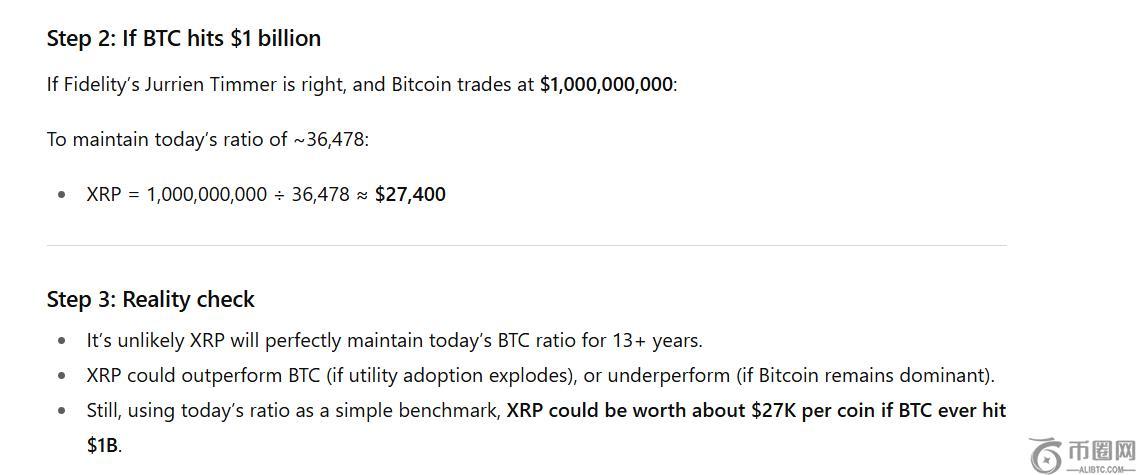Click the coin logo icon in watermark
The height and width of the screenshot is (475, 1136).
[x=1046, y=455]
